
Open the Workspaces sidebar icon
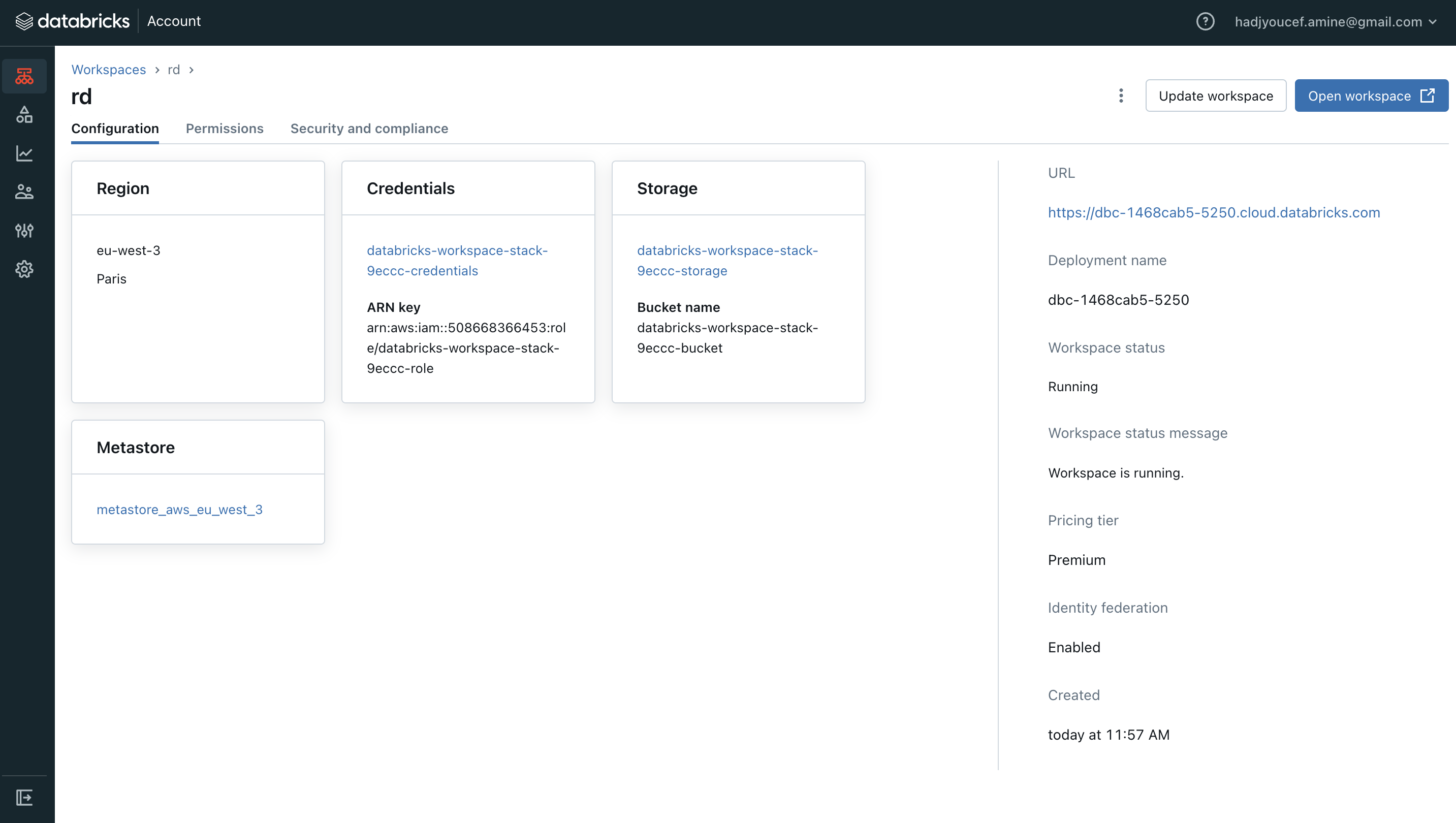24,76
